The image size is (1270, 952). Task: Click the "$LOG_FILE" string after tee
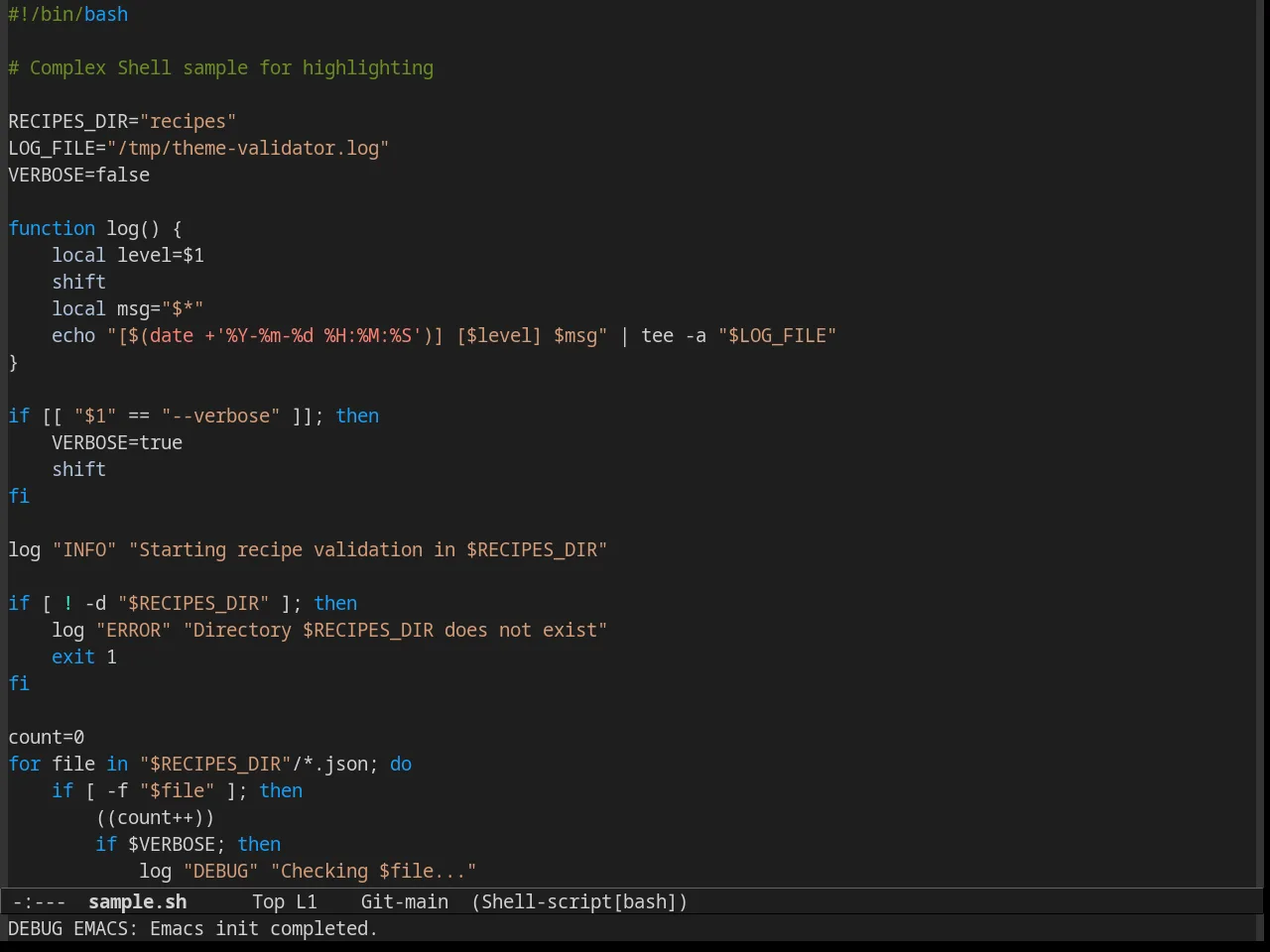pos(777,335)
